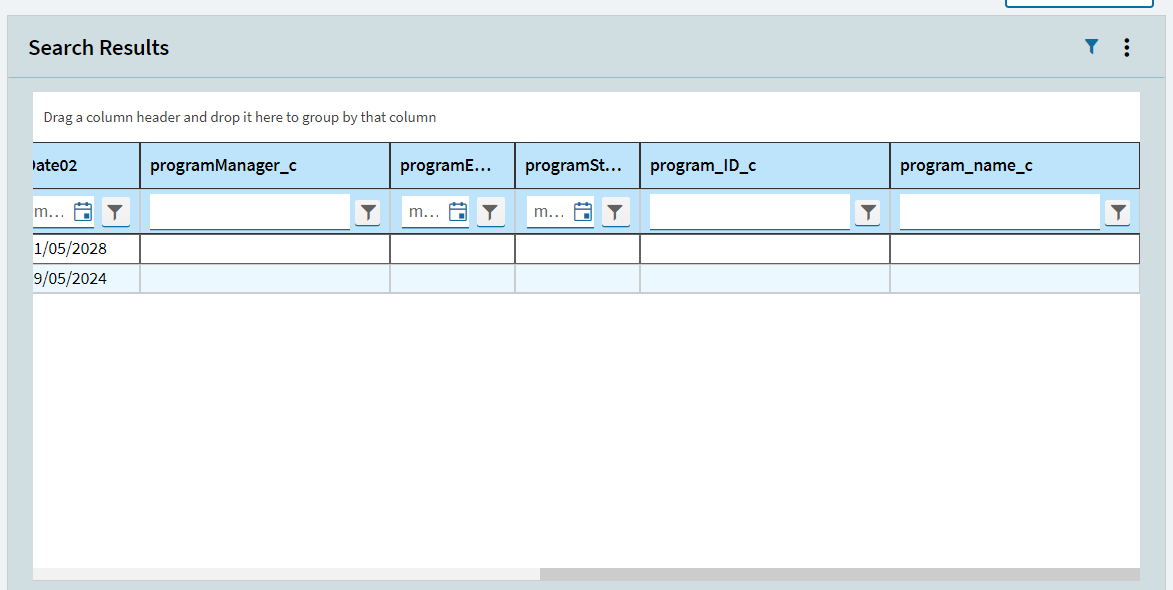Click the horizontal scrollbar thumb
The width and height of the screenshot is (1173, 590).
tap(839, 574)
